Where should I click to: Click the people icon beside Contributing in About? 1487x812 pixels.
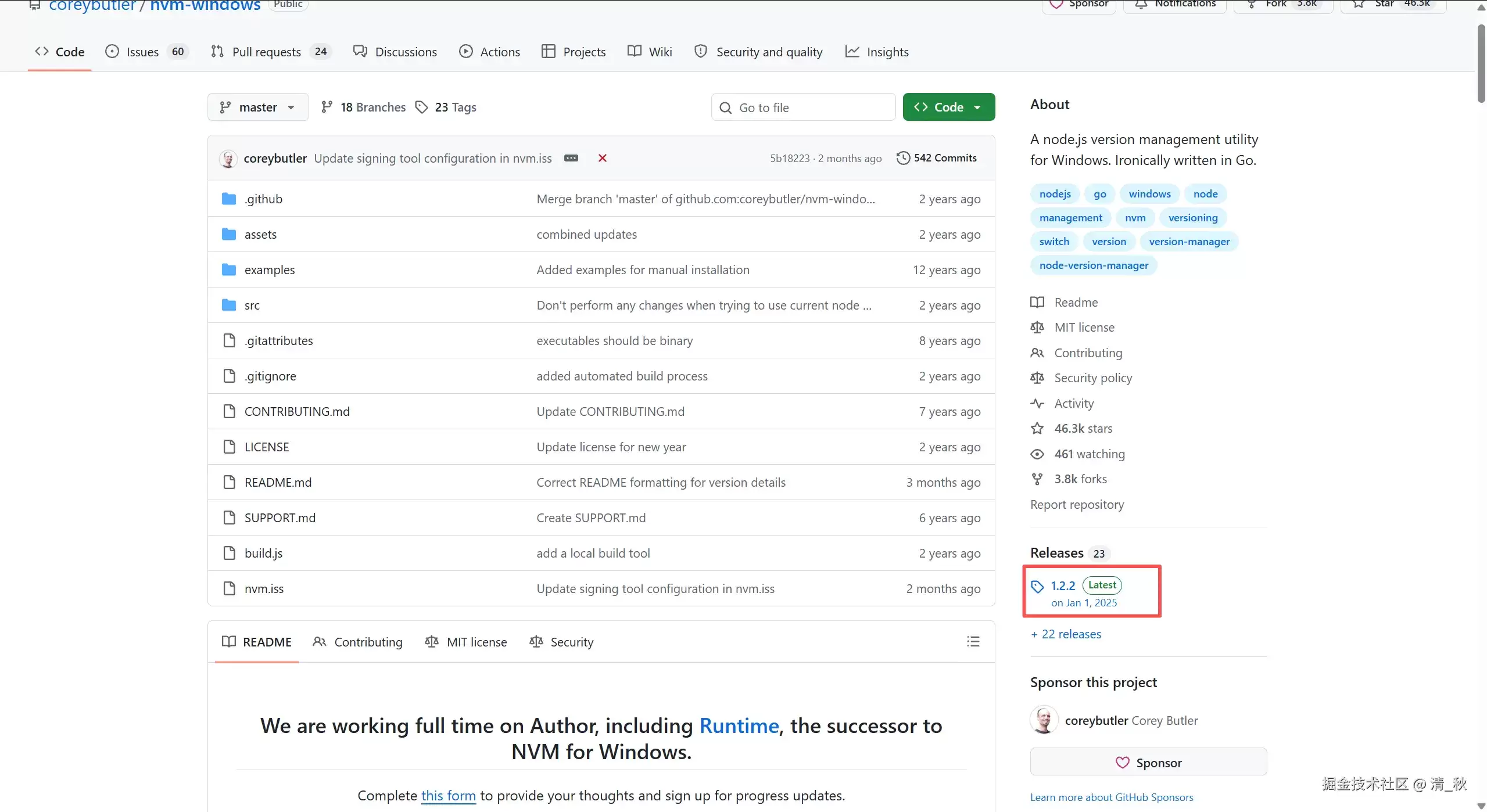pos(1037,353)
